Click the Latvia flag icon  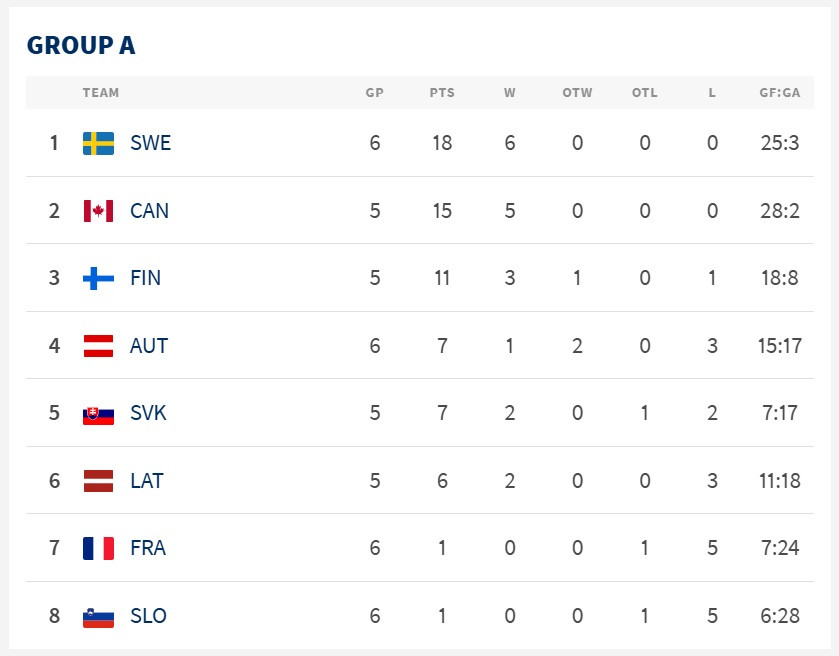point(98,481)
